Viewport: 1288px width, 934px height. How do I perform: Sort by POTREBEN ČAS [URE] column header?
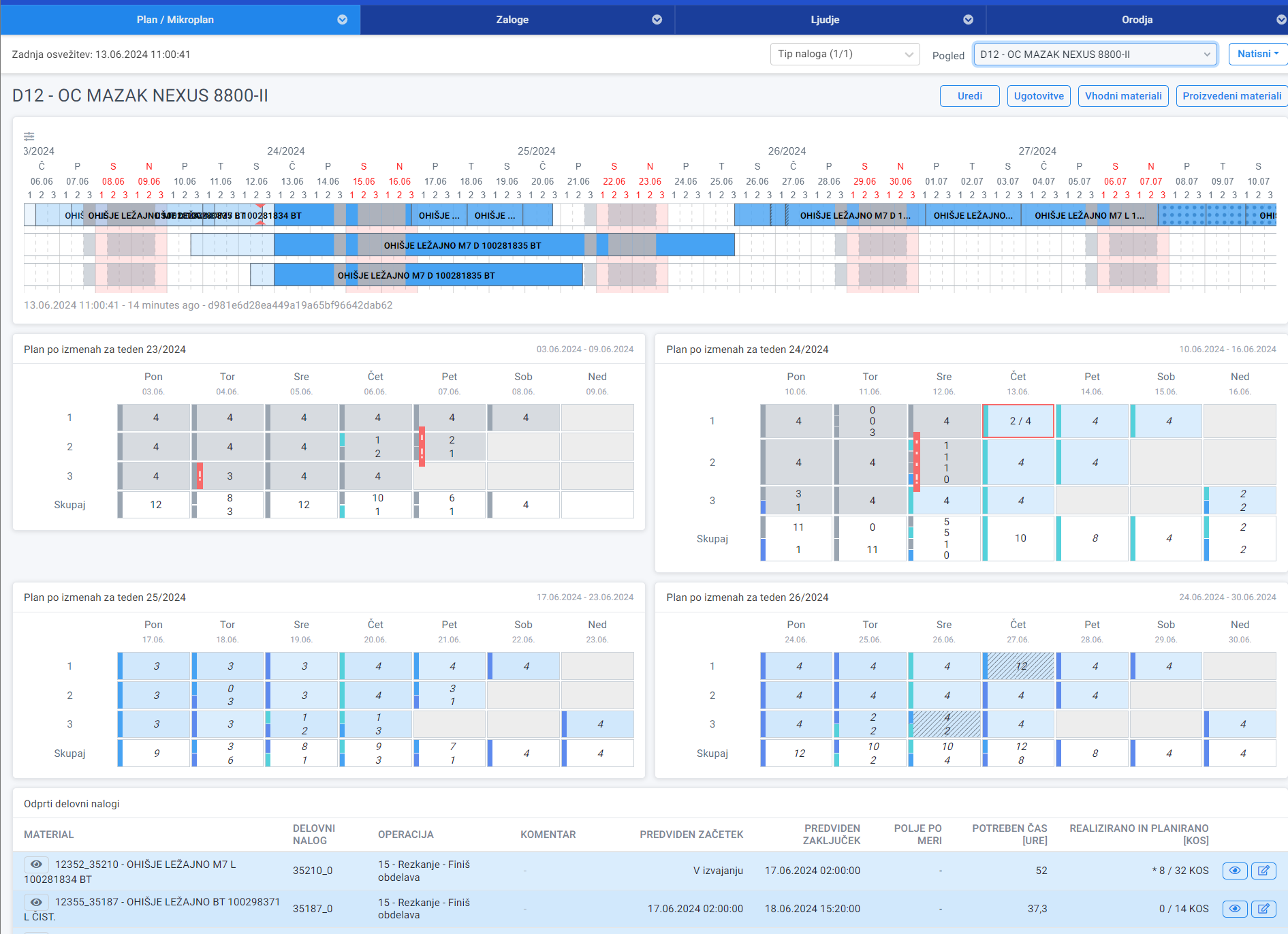[x=1009, y=835]
